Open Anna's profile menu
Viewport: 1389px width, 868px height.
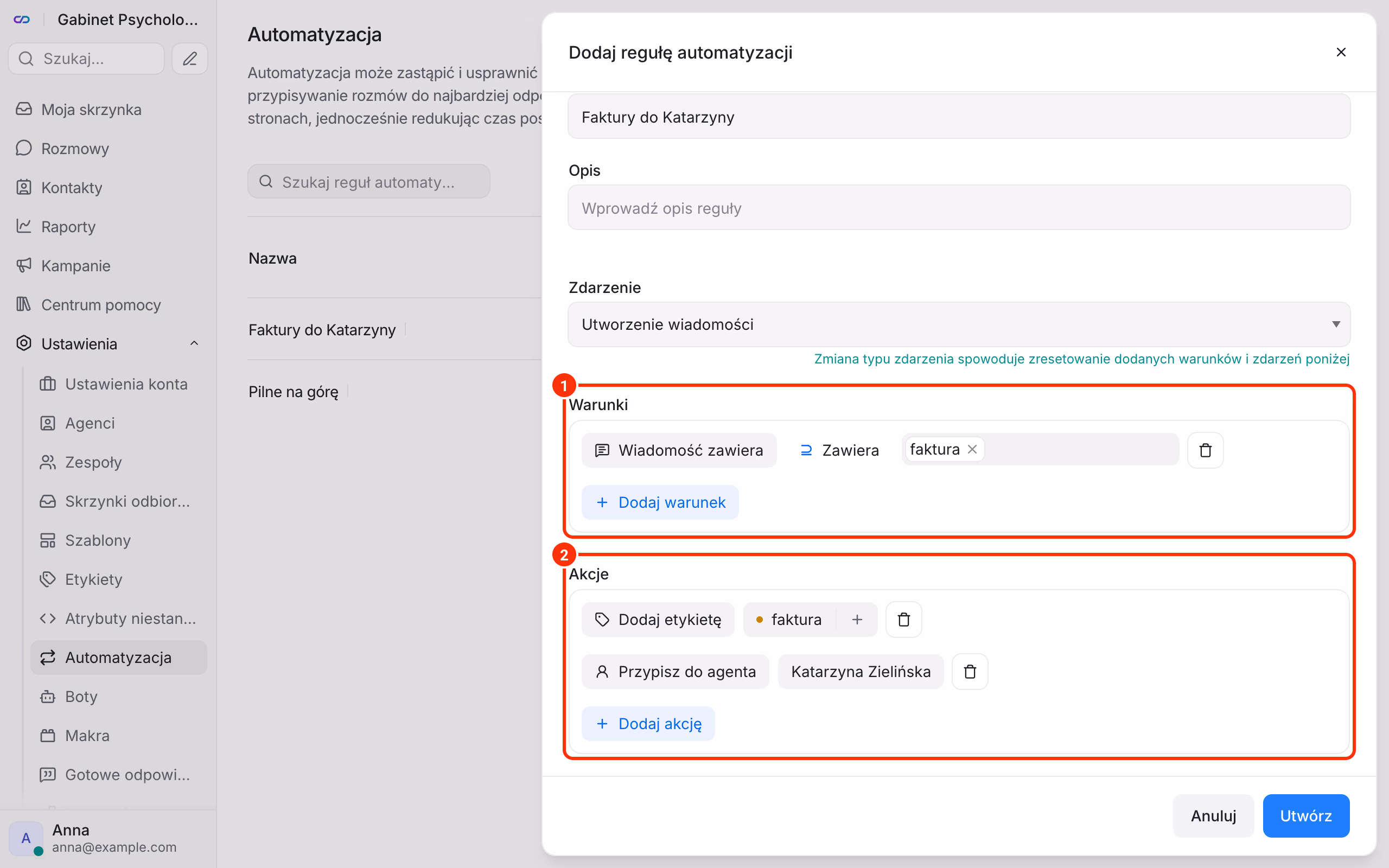(x=108, y=838)
